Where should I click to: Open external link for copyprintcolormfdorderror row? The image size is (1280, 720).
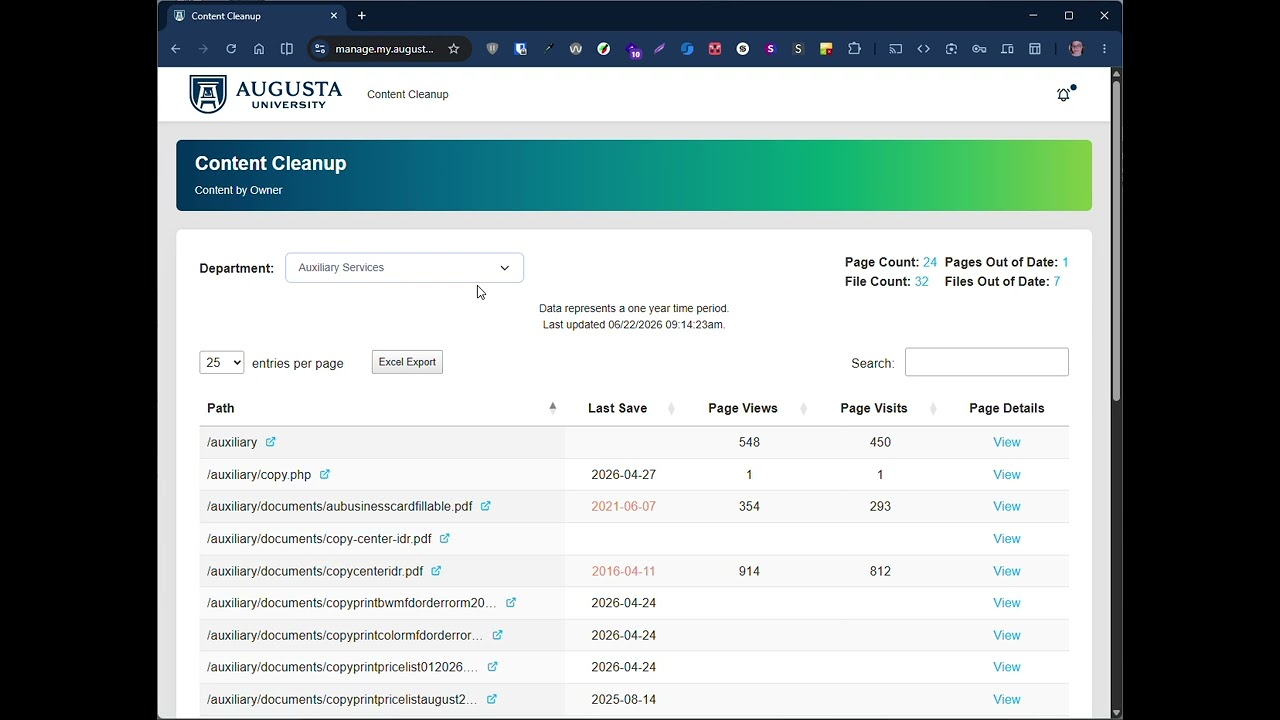(x=498, y=635)
